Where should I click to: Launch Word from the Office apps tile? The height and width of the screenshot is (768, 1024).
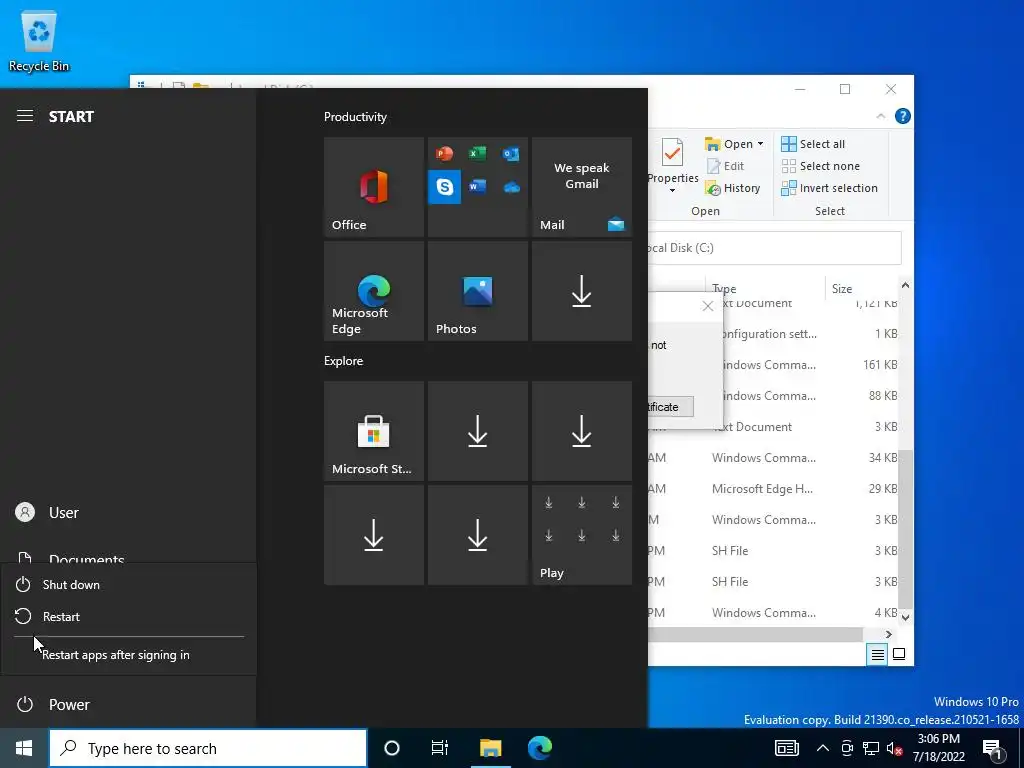(x=477, y=187)
